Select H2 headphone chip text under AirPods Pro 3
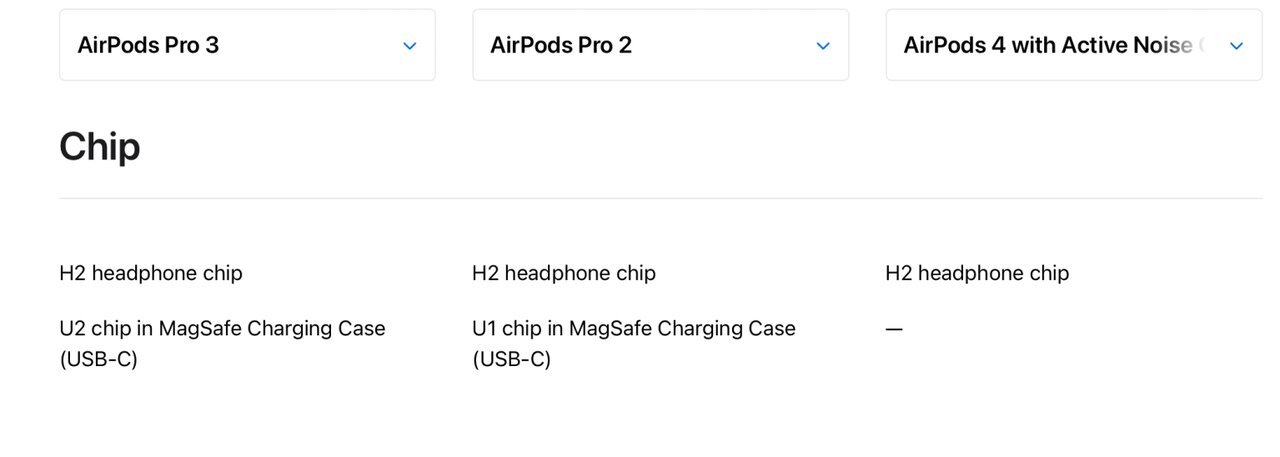 [x=151, y=273]
